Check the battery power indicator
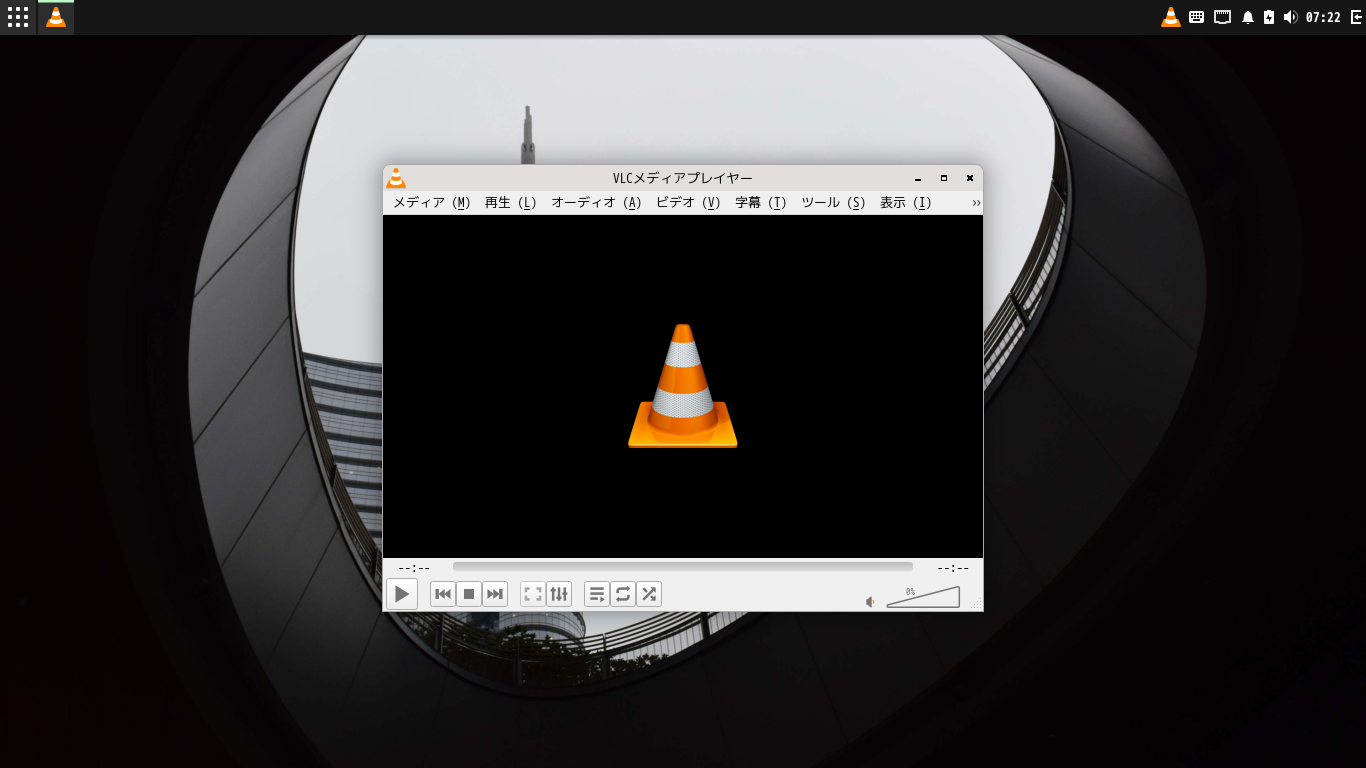This screenshot has width=1366, height=768. coord(1269,17)
